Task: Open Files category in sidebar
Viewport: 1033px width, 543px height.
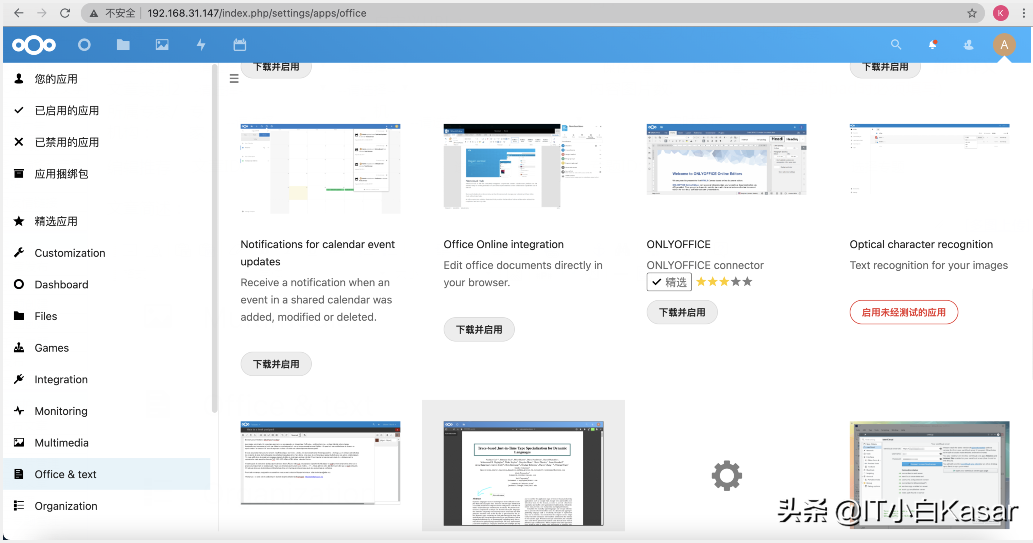Action: (107, 316)
